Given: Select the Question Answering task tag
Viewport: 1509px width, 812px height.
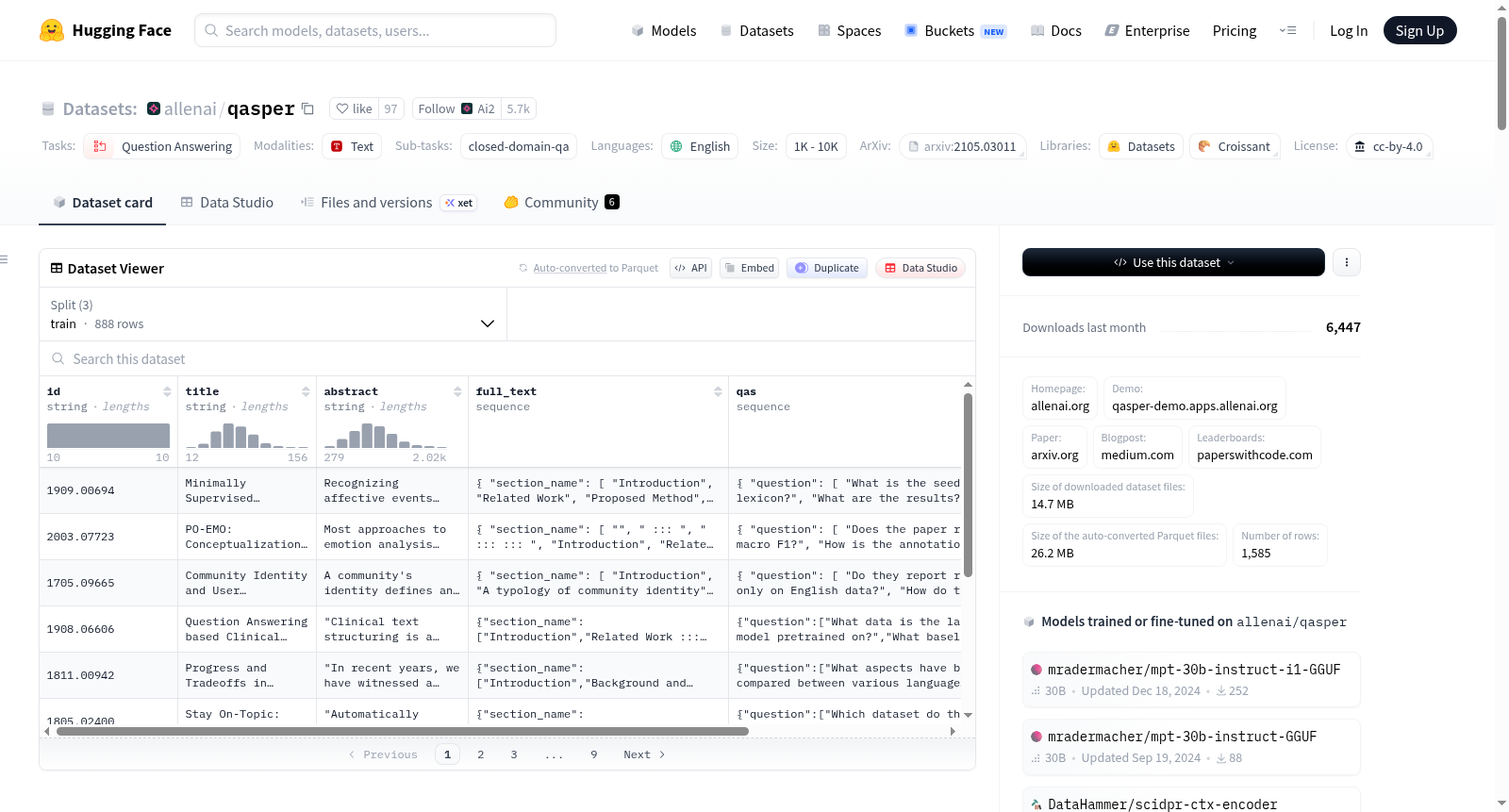Looking at the screenshot, I should 162,146.
